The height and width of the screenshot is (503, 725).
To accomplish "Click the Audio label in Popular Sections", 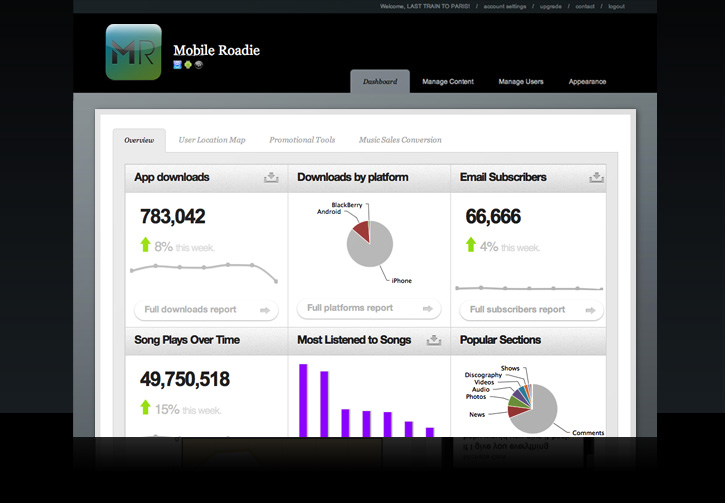I will coord(481,389).
